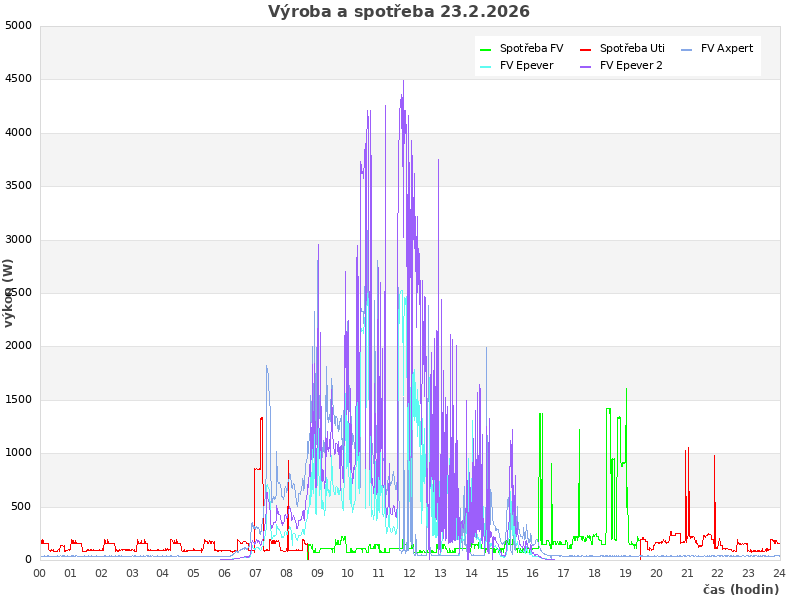Select the 24 hour tick at the axis end
The image size is (800, 600).
(x=779, y=573)
